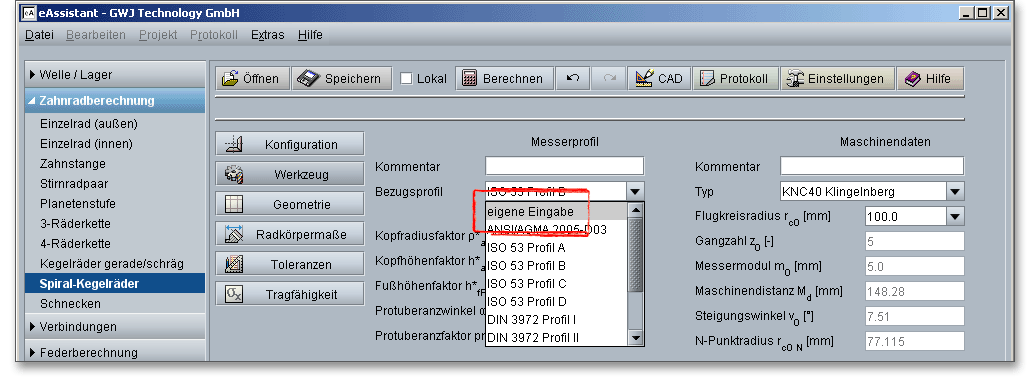1030x377 pixels.
Task: Open the Flugkreisradius value dropdown
Action: [x=955, y=216]
